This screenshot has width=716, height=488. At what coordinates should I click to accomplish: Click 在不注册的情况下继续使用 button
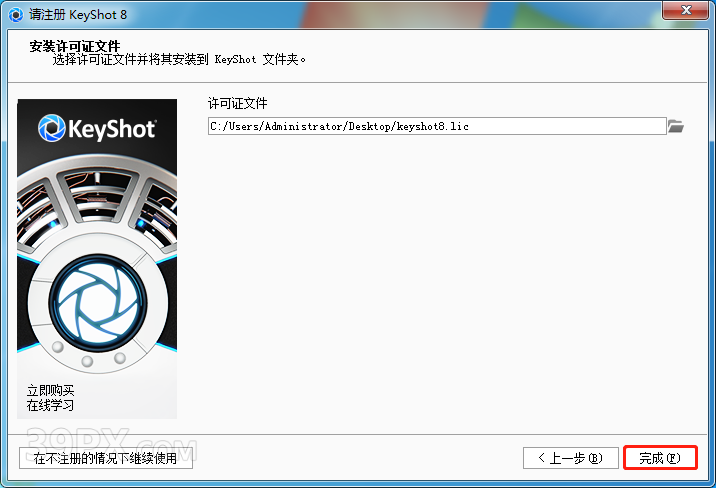[105, 458]
